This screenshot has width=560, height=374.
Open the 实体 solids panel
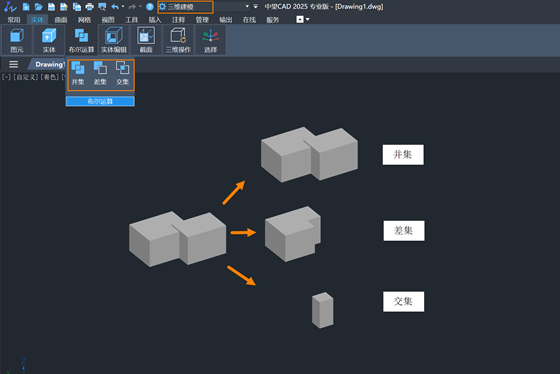[49, 40]
